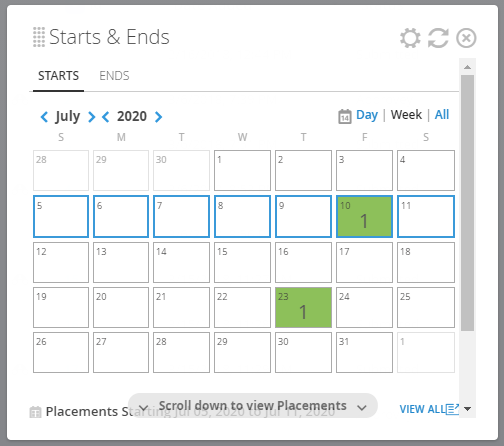
Task: Select green July 10 cell
Action: click(x=364, y=216)
